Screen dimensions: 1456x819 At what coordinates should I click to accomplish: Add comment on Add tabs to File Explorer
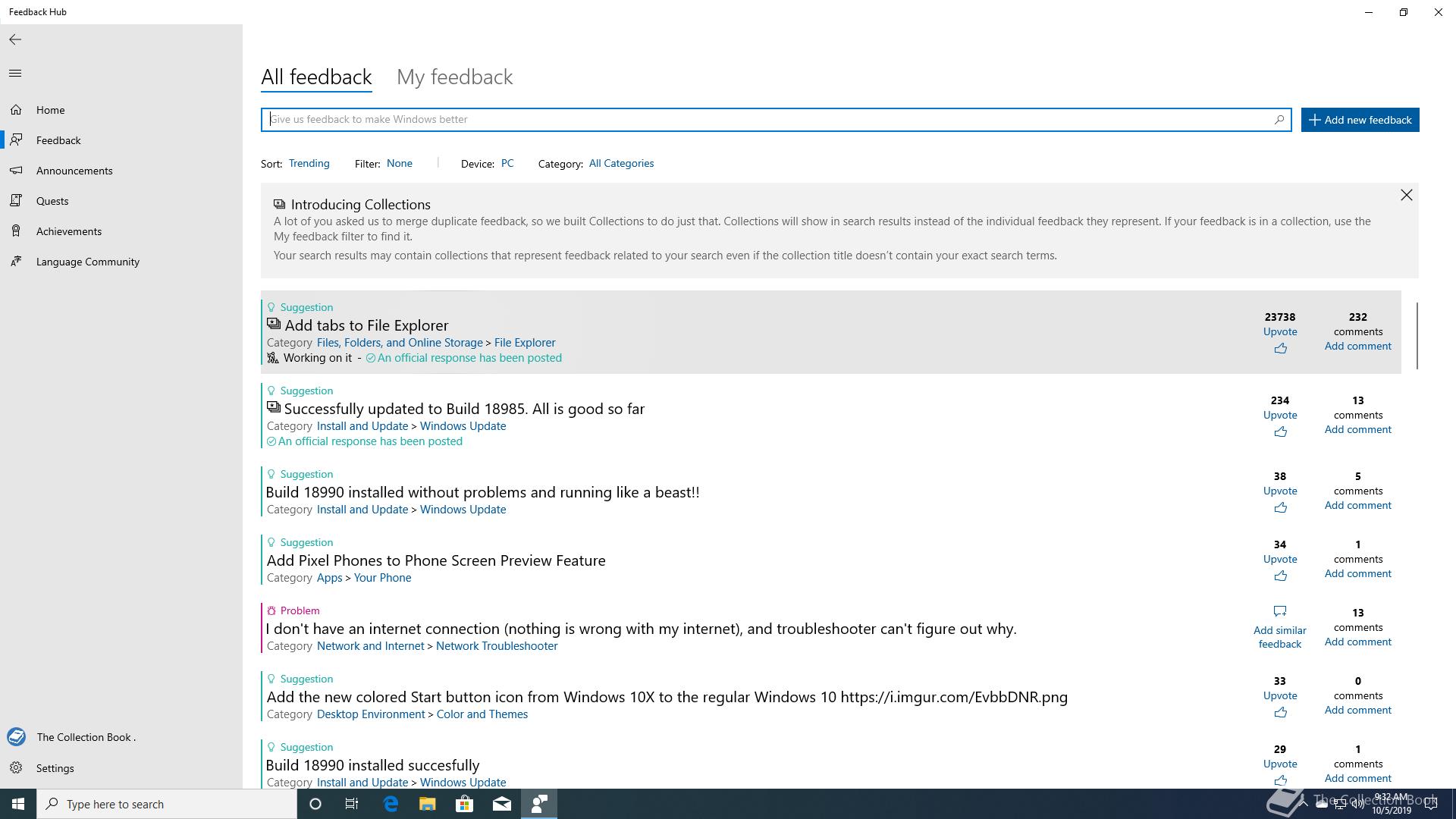pyautogui.click(x=1358, y=346)
